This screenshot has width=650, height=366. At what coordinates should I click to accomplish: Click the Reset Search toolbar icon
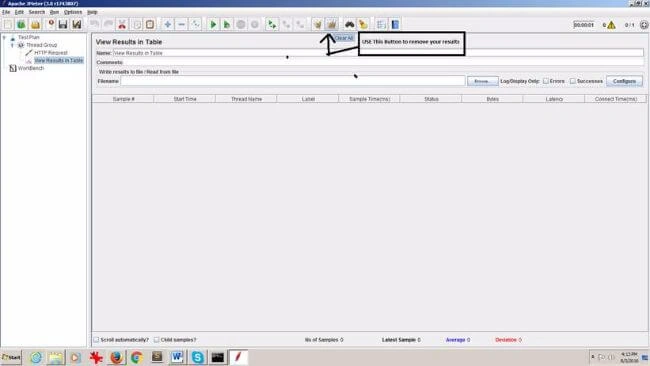pyautogui.click(x=363, y=24)
